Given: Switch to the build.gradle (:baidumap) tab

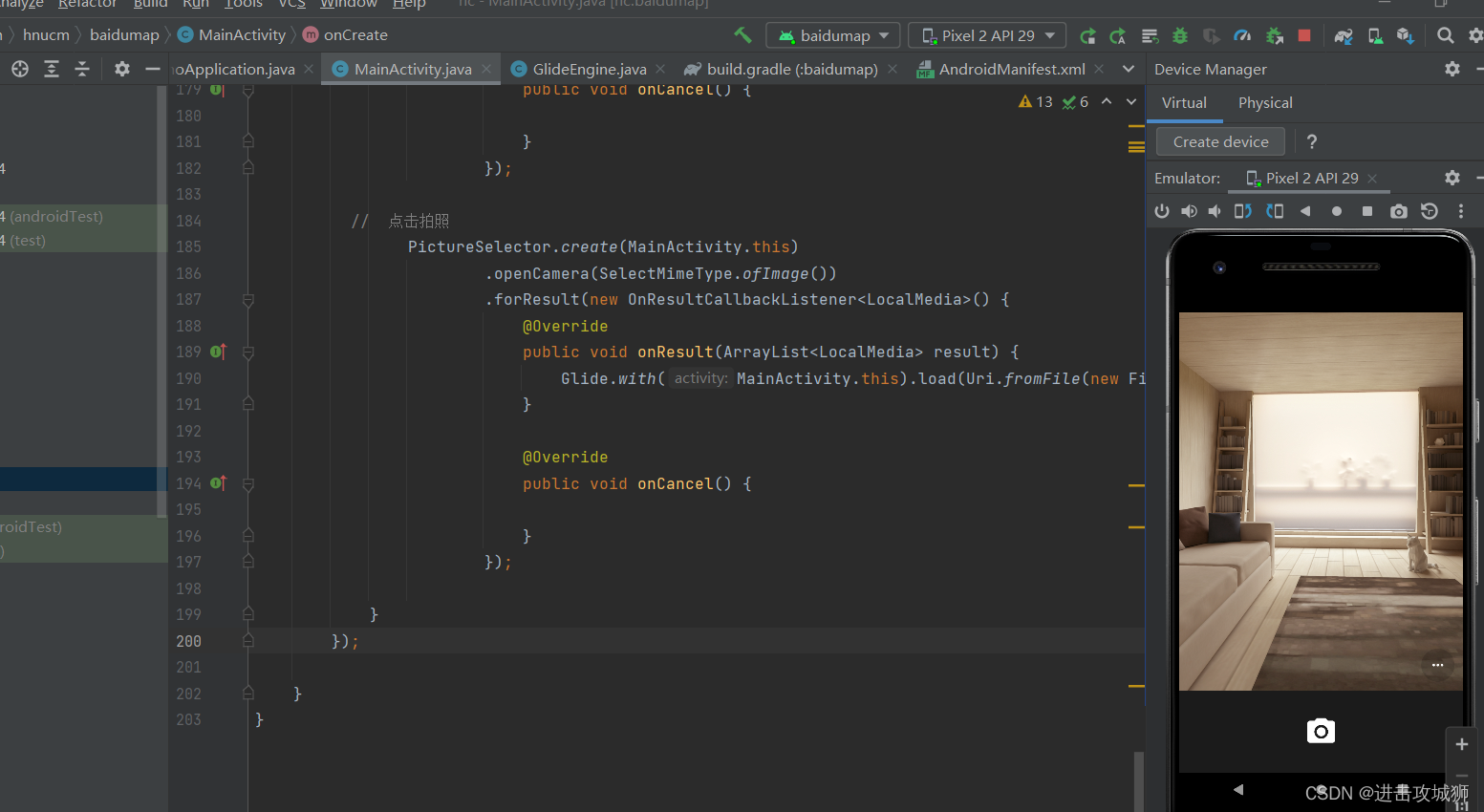Looking at the screenshot, I should click(792, 69).
